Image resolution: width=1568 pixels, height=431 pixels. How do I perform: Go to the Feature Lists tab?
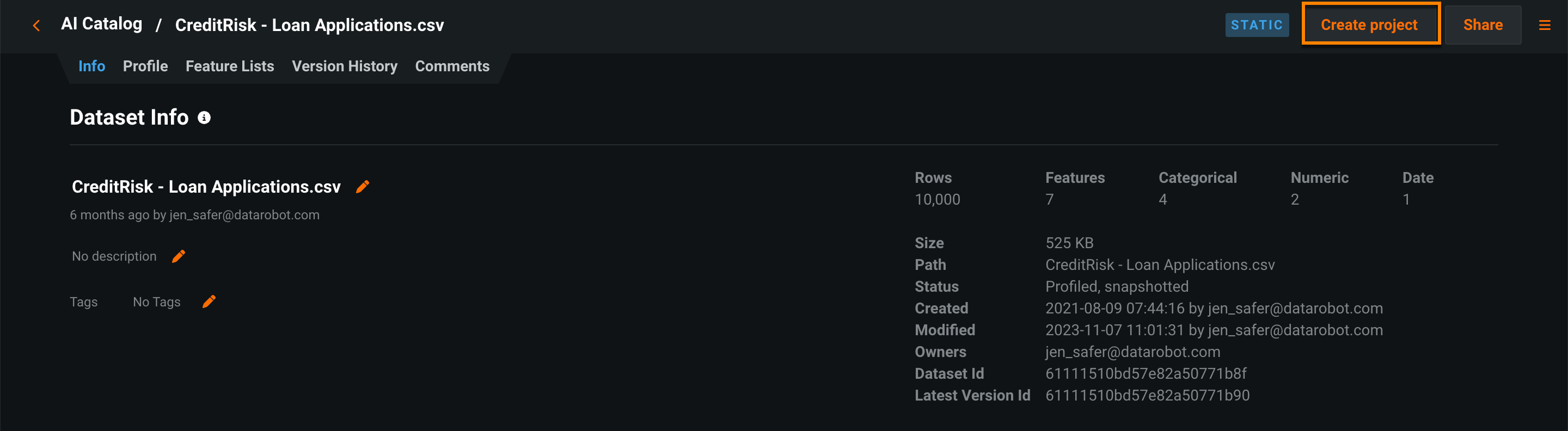pyautogui.click(x=229, y=66)
